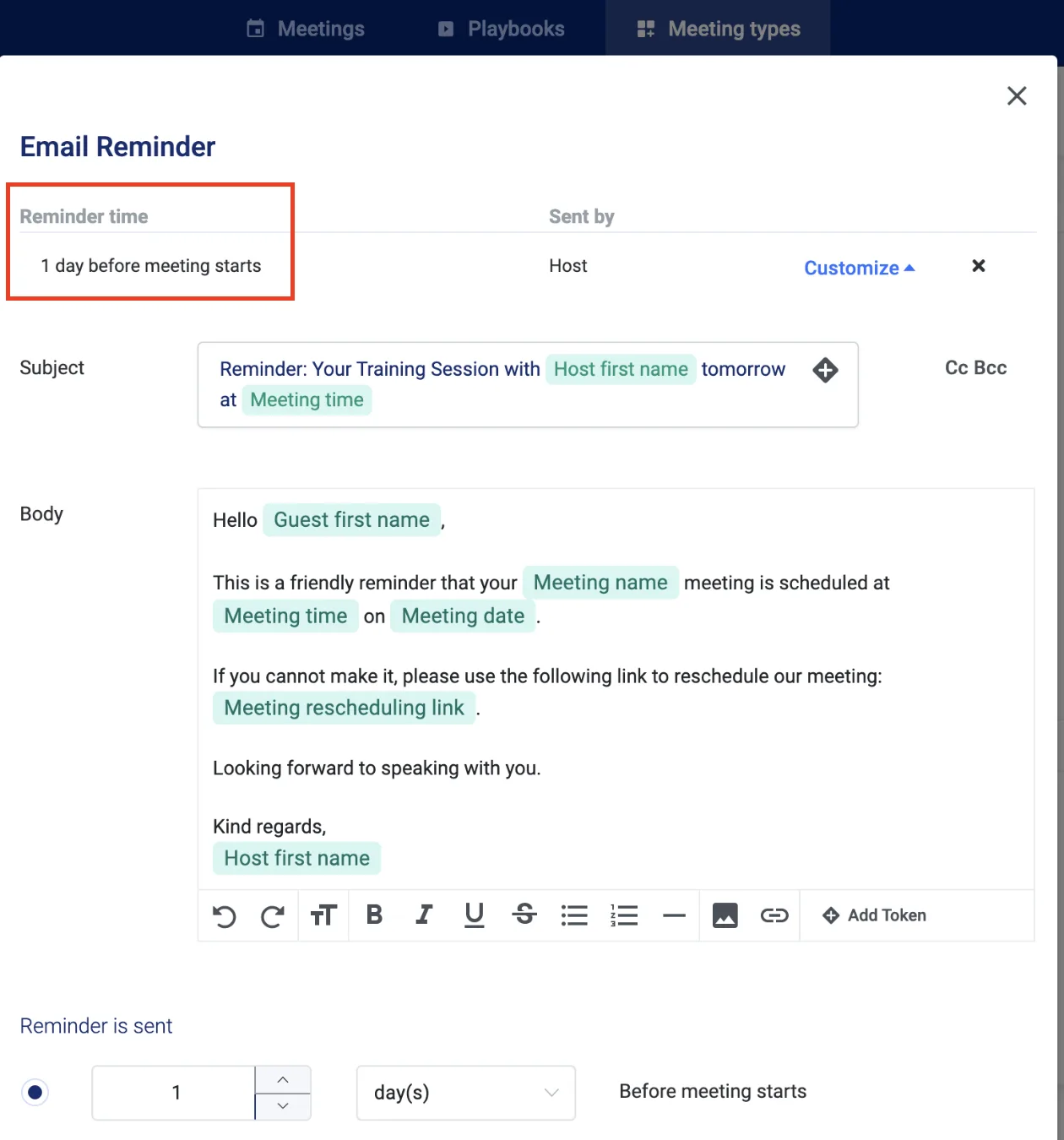1064x1140 pixels.
Task: Click the Host first name signature token
Action: pyautogui.click(x=296, y=858)
